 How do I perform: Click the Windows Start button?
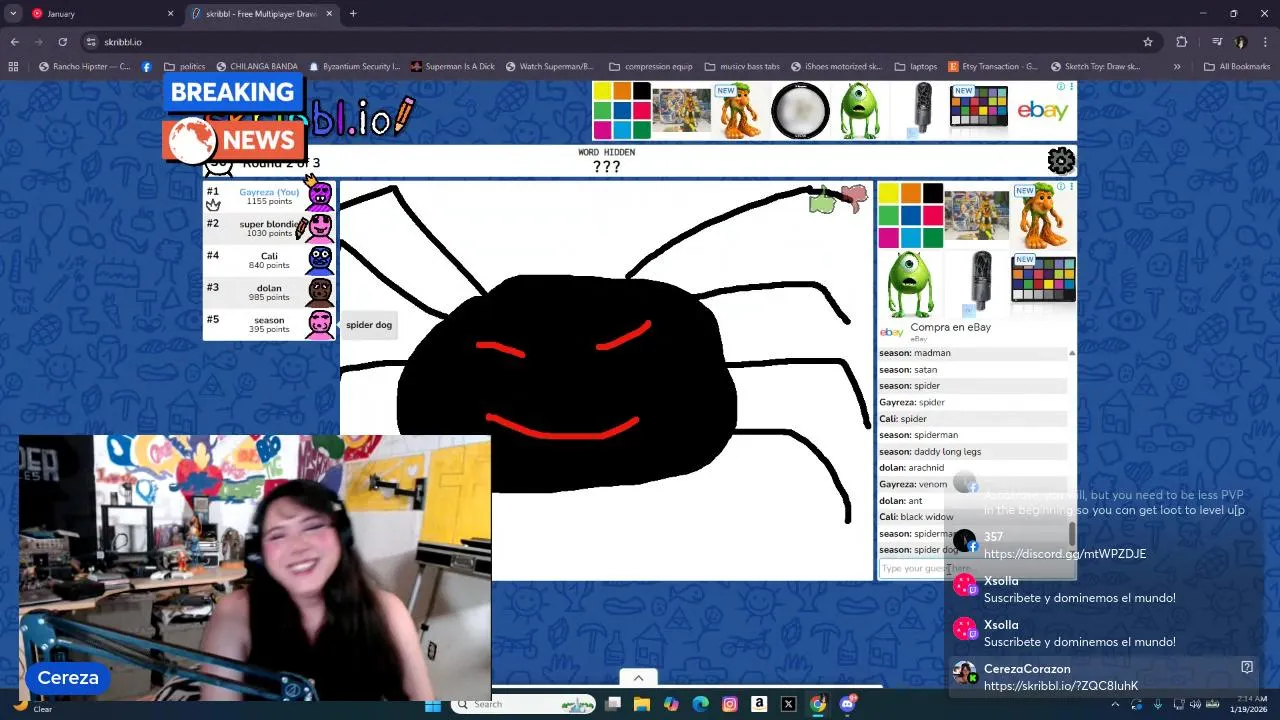tap(432, 704)
